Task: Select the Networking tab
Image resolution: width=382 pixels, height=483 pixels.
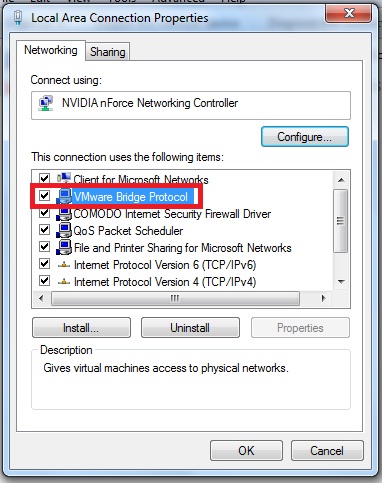Action: click(51, 50)
